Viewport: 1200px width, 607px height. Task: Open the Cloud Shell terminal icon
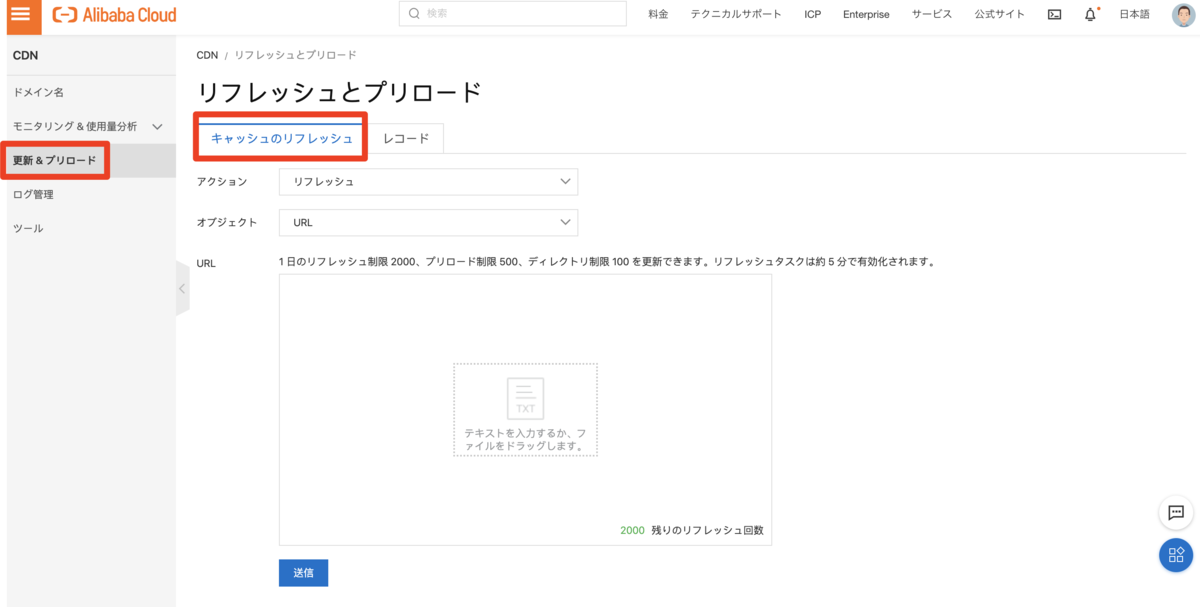pos(1054,15)
